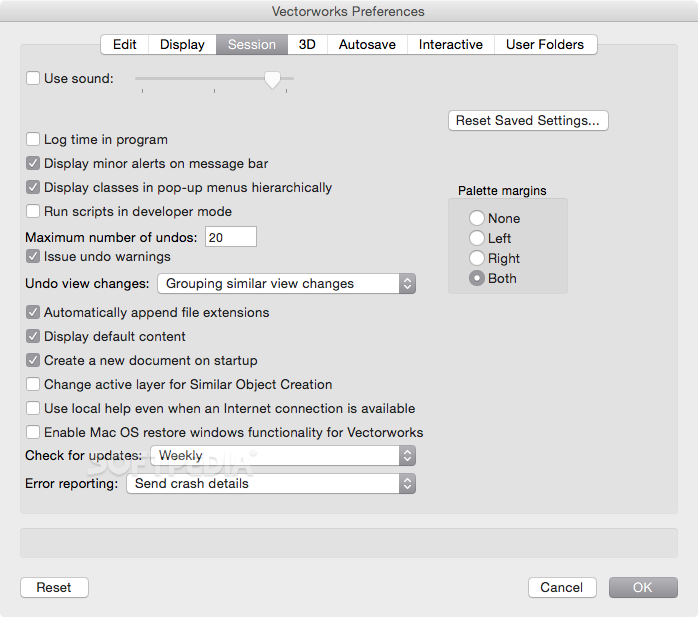Enable Mac OS restore windows functionality

pos(33,432)
